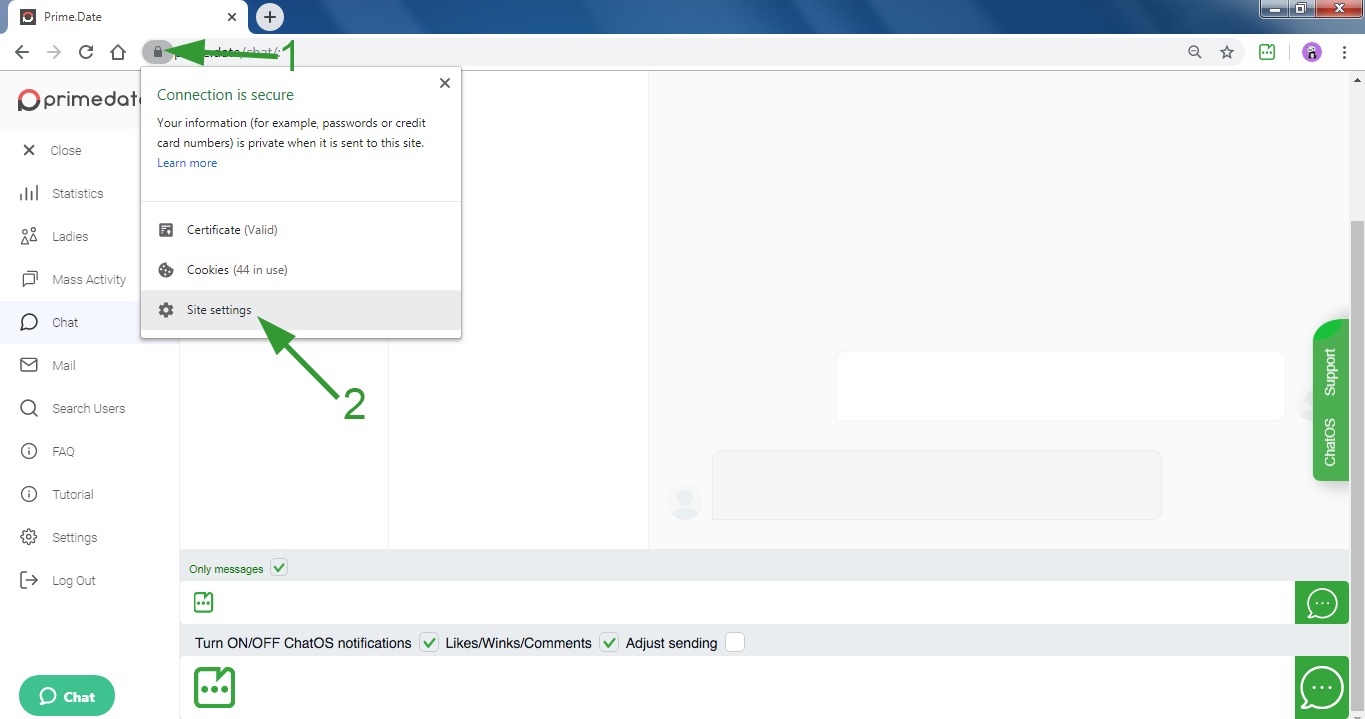Open the Chrome three-dot menu
The width and height of the screenshot is (1365, 719).
click(x=1344, y=52)
